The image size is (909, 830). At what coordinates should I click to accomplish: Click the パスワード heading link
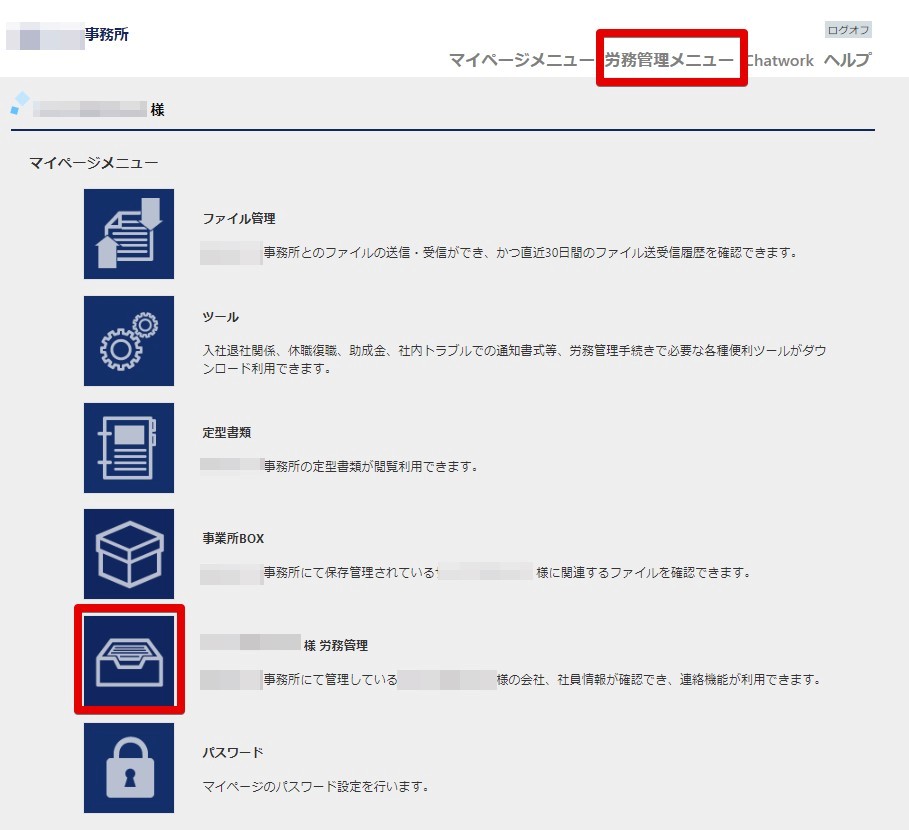pyautogui.click(x=232, y=752)
